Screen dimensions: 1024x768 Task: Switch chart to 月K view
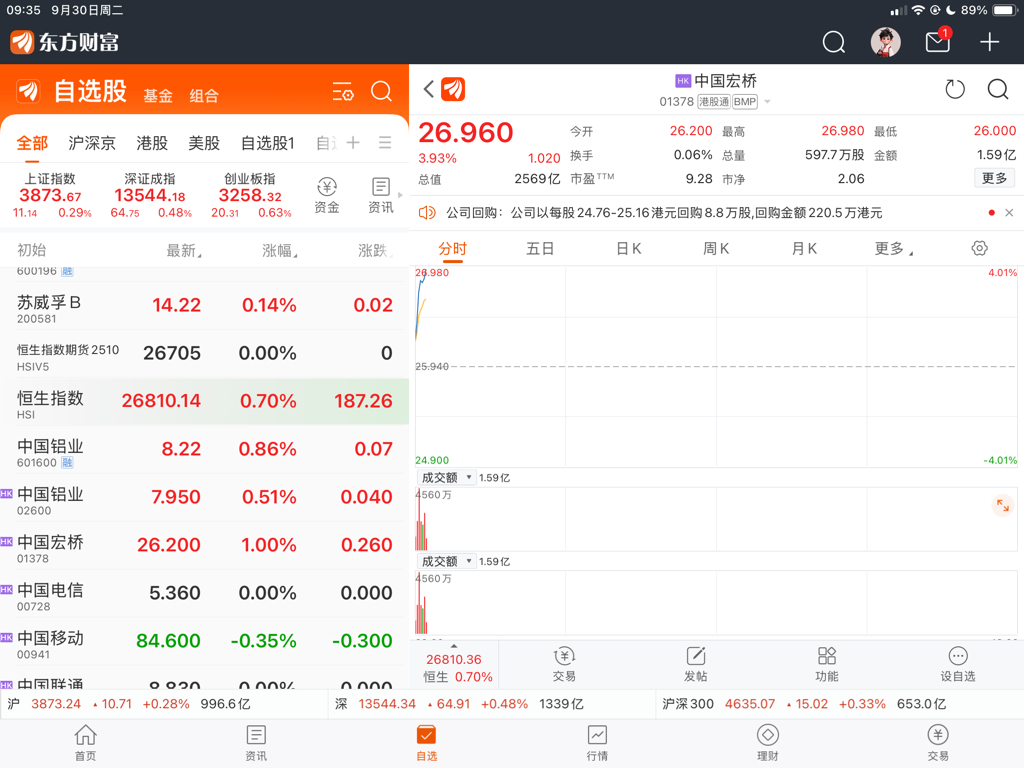804,249
